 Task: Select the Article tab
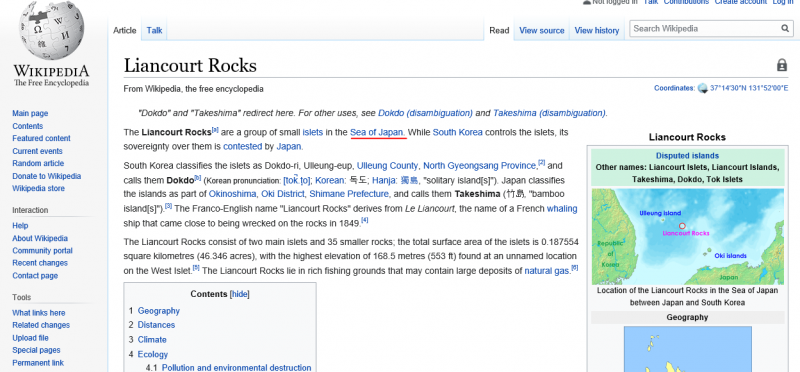tap(124, 31)
